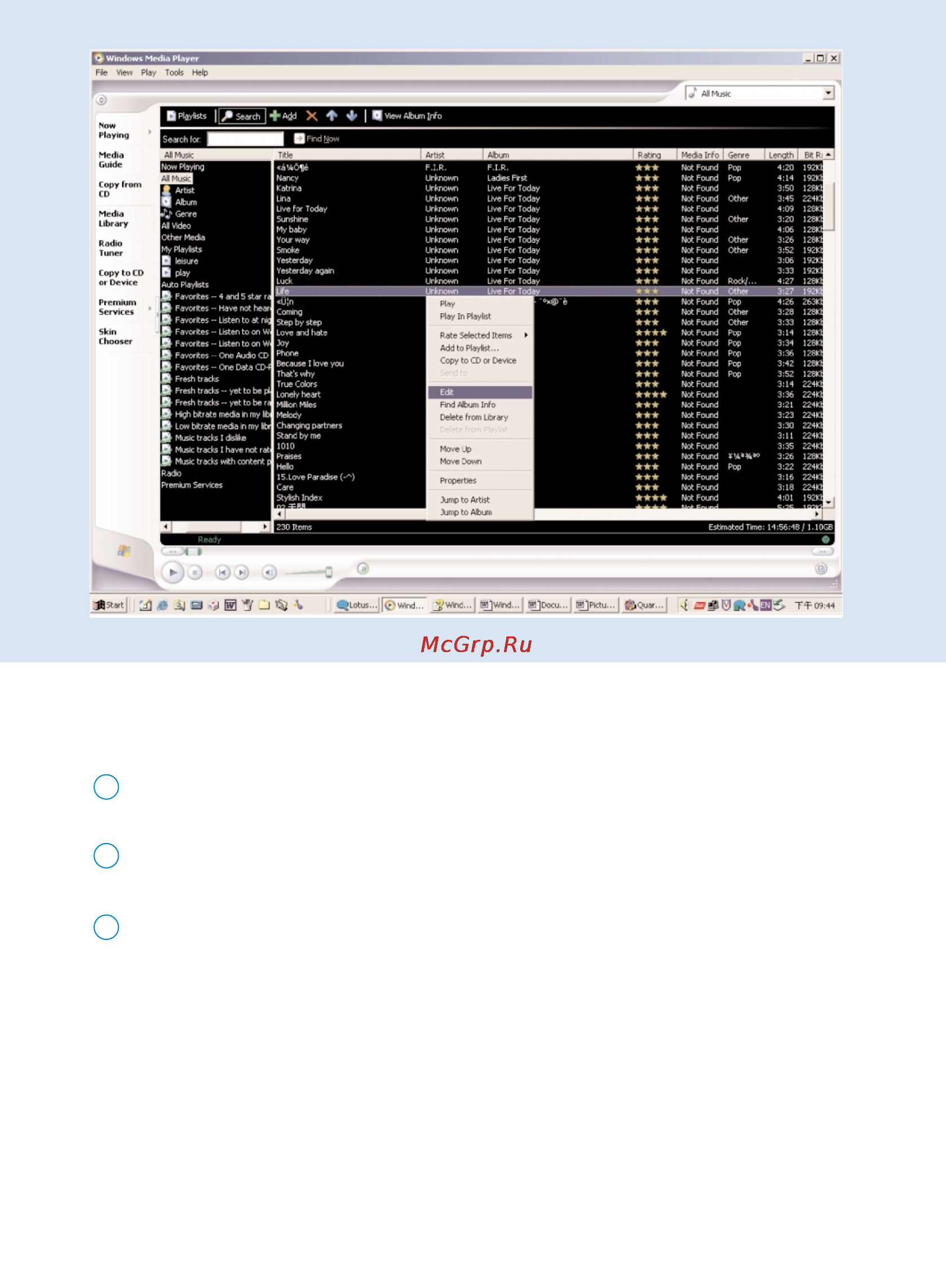Expand the Premium Services side arrow

150,308
